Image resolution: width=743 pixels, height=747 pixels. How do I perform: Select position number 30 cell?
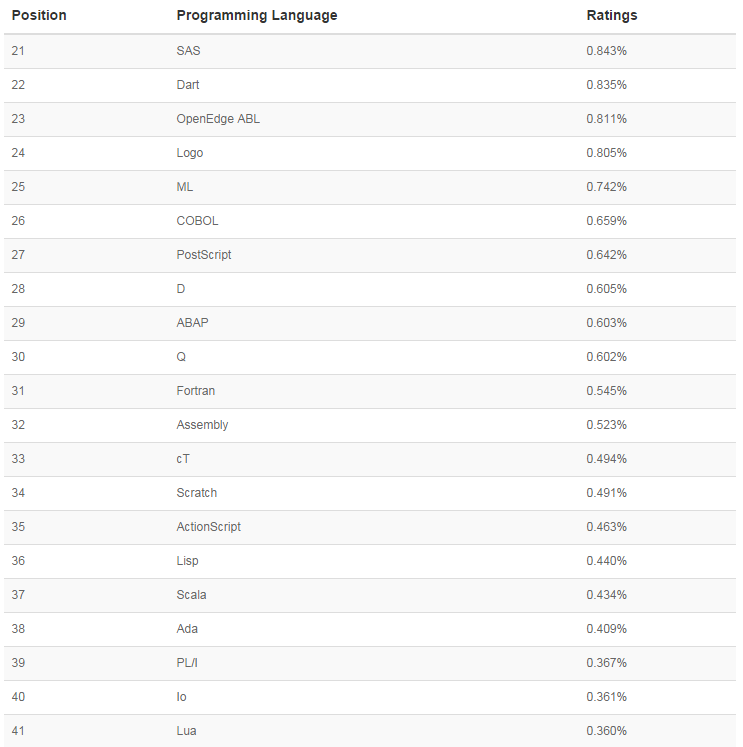coord(18,357)
